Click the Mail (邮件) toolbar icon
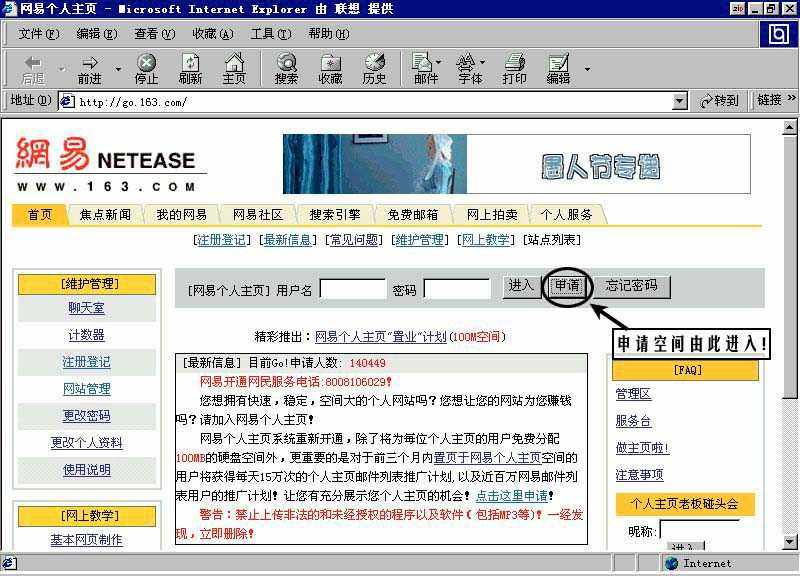Screen dimensions: 800x576 (423, 67)
